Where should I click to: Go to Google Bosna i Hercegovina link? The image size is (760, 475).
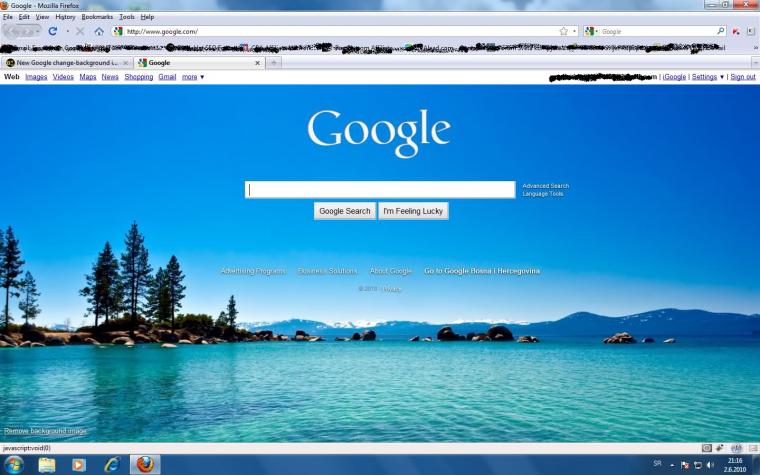click(x=482, y=271)
